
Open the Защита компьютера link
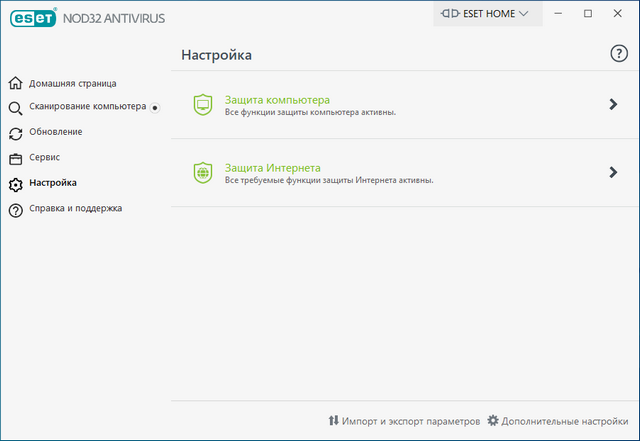[x=277, y=100]
